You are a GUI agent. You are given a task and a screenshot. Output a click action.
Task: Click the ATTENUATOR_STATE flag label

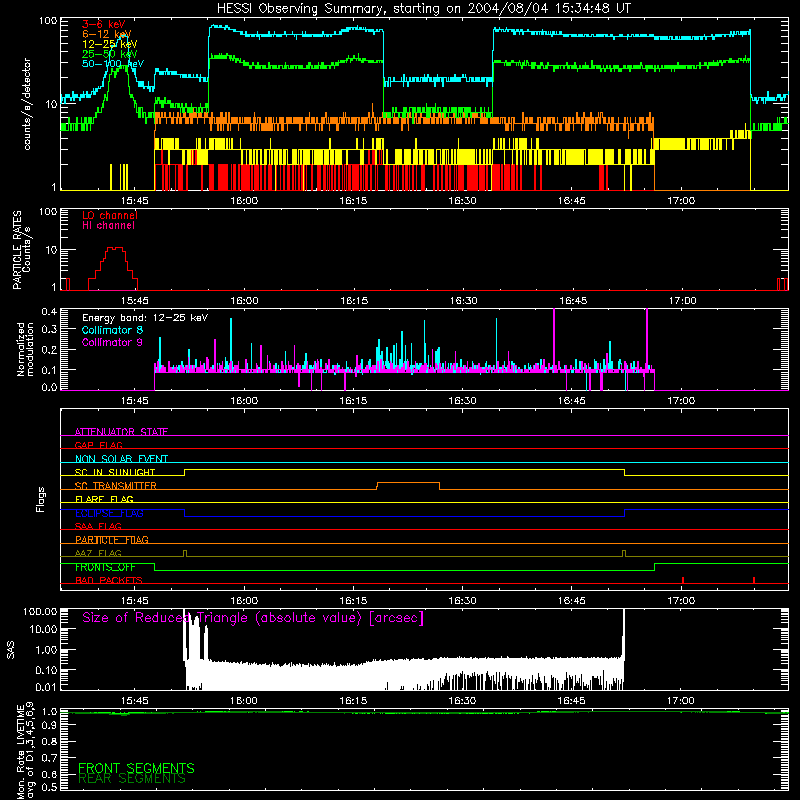coord(121,432)
